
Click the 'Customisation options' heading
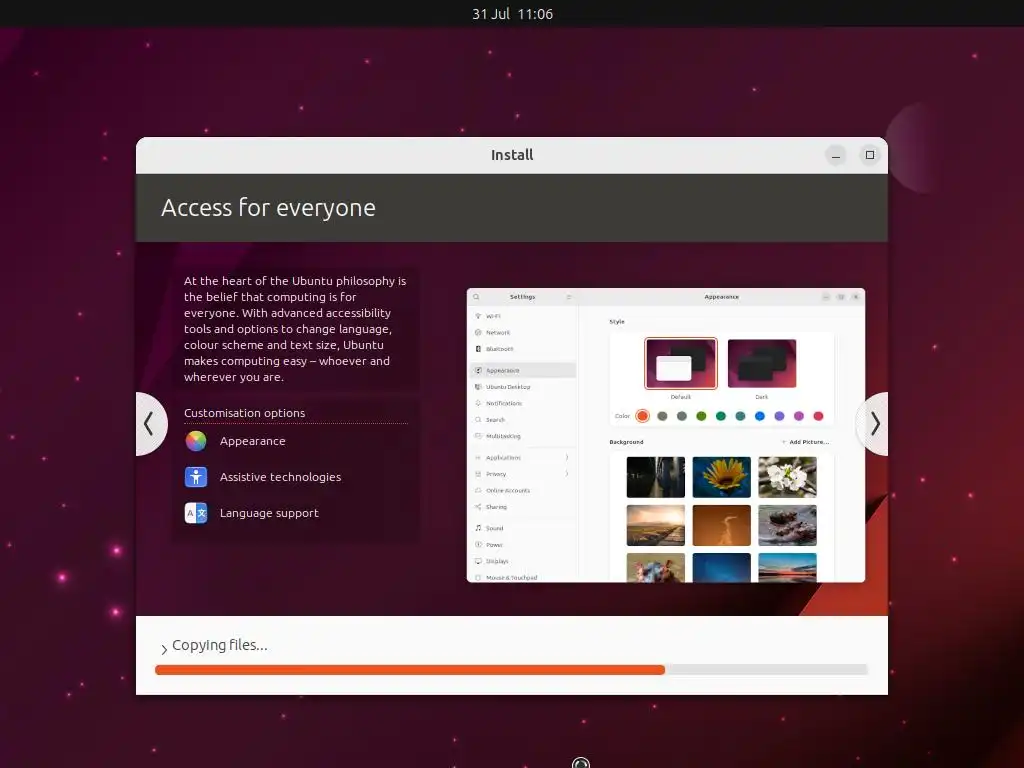click(244, 413)
